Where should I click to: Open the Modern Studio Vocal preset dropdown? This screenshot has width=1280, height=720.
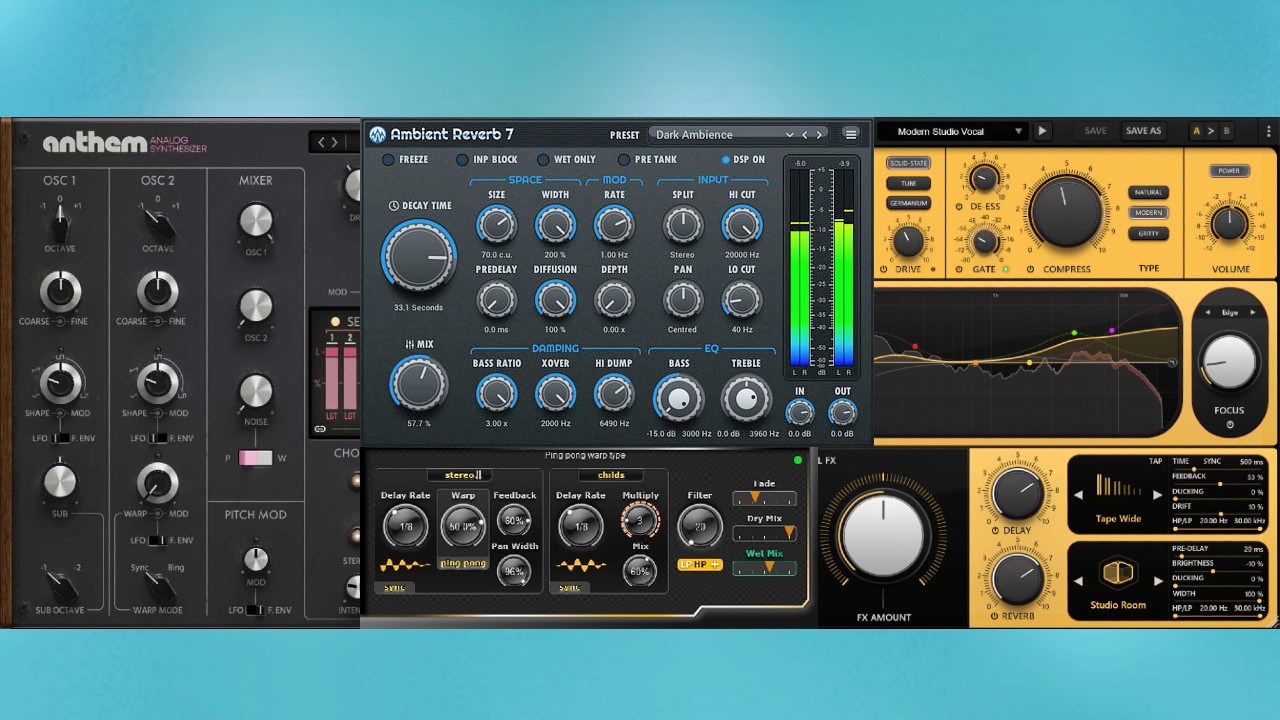pos(953,131)
